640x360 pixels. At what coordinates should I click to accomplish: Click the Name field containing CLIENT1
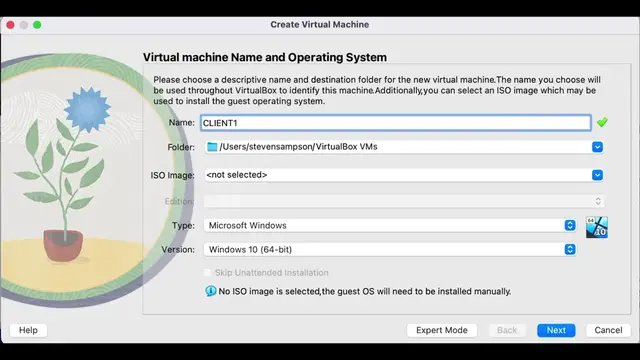coord(396,123)
